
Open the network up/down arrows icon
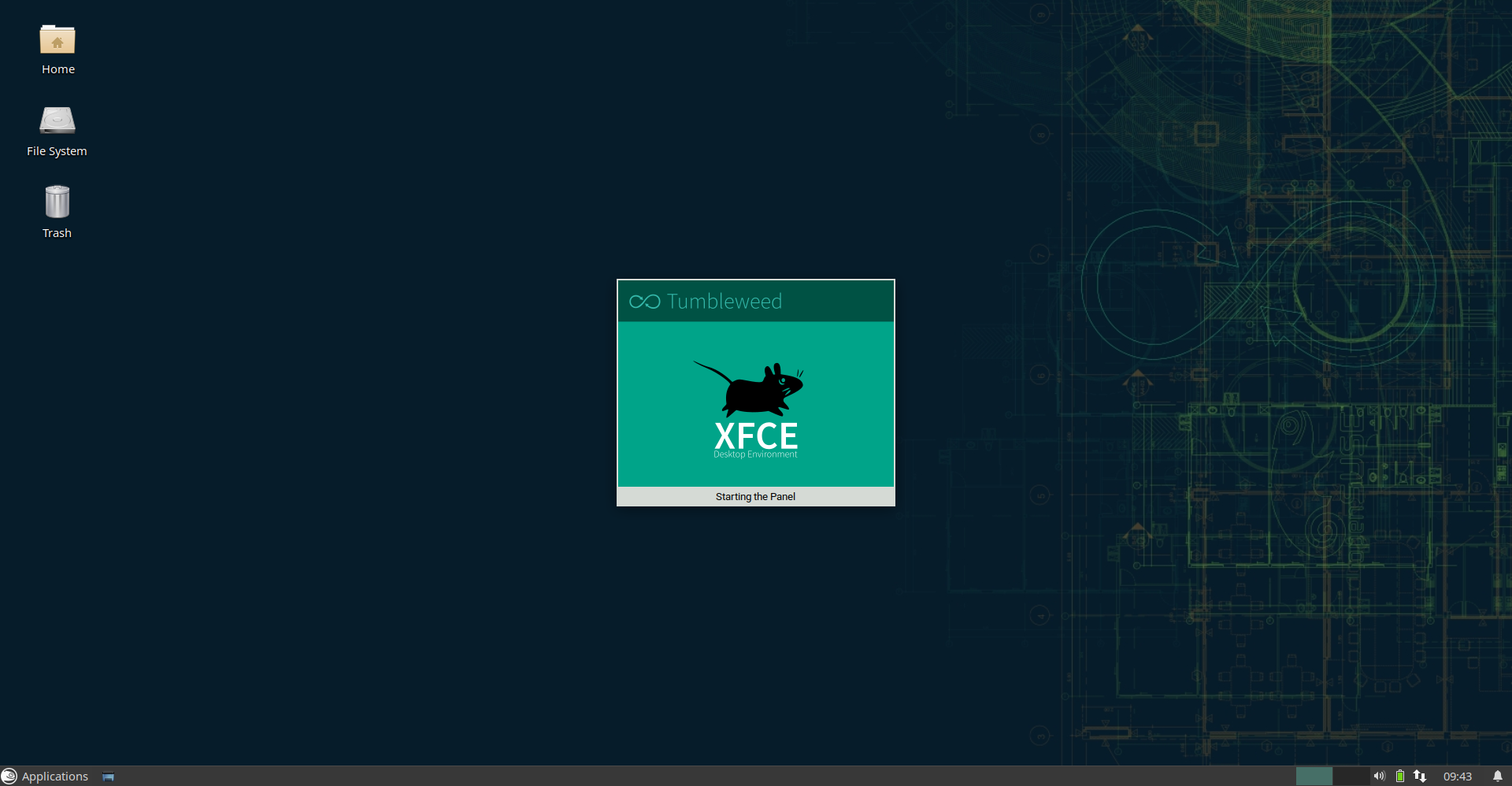point(1420,776)
